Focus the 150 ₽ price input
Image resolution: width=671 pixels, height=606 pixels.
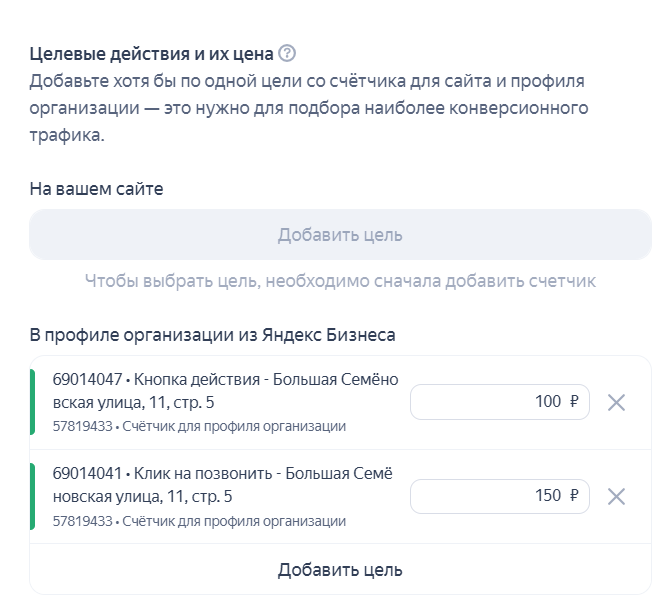490,496
